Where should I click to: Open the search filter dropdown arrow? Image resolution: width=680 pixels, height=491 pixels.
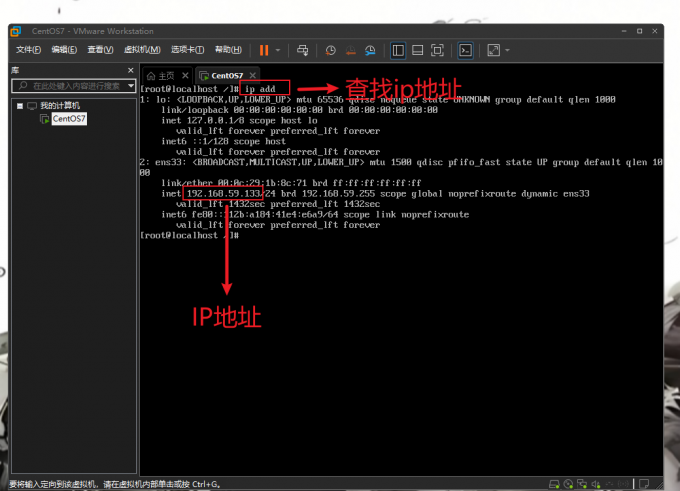pyautogui.click(x=131, y=87)
